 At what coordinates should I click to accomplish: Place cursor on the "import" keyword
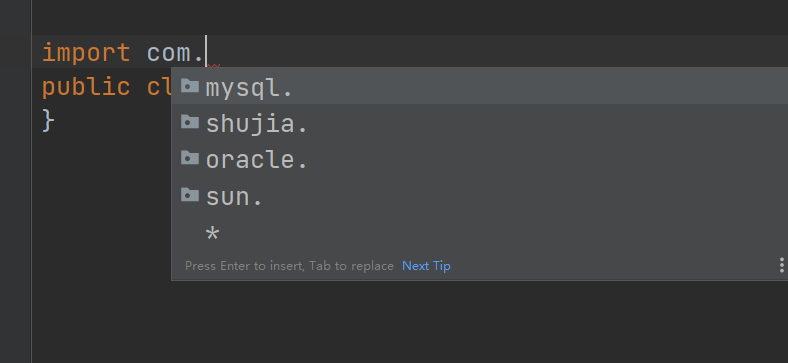coord(86,52)
